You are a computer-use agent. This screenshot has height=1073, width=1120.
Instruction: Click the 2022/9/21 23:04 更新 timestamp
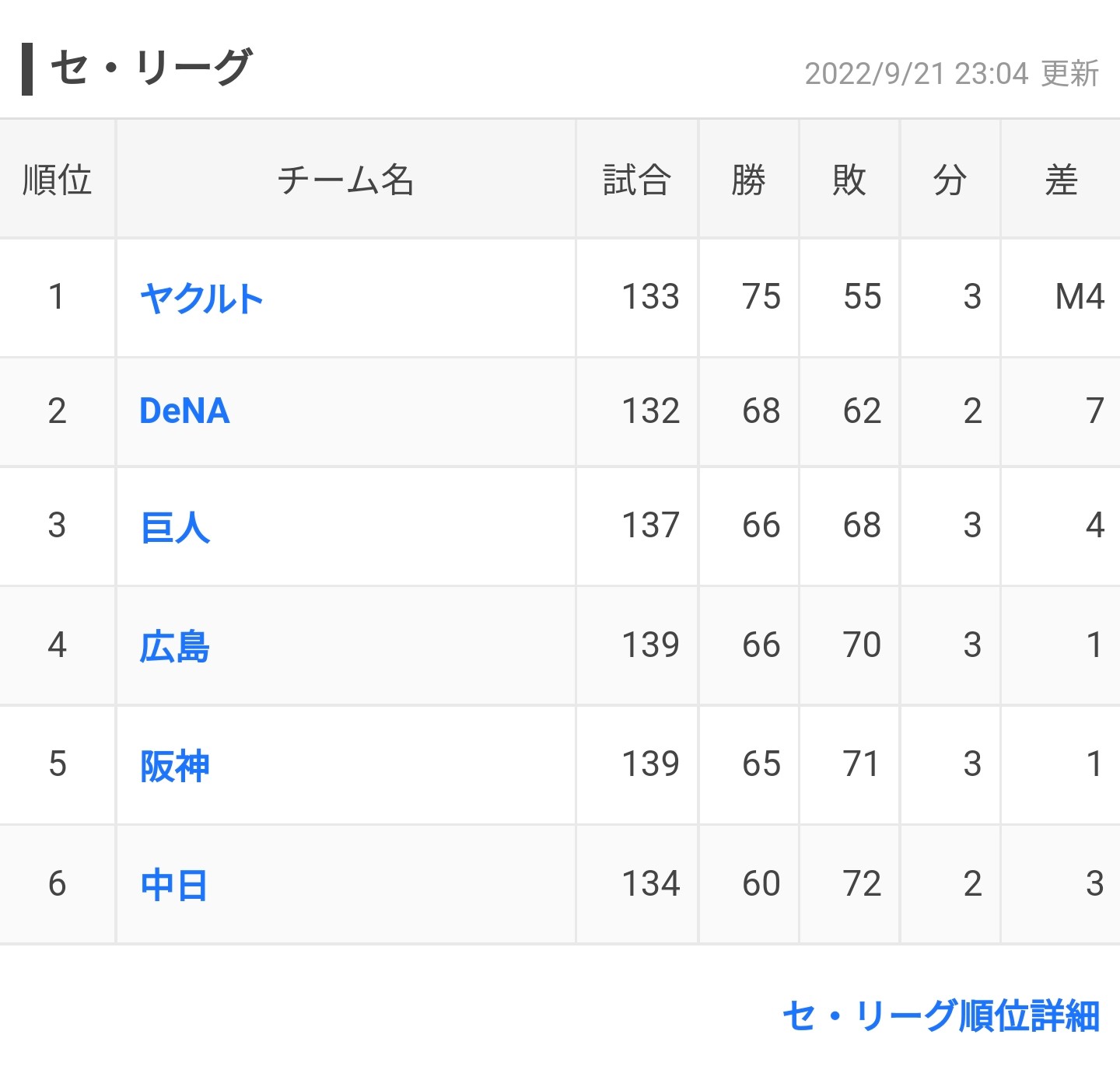[x=951, y=74]
